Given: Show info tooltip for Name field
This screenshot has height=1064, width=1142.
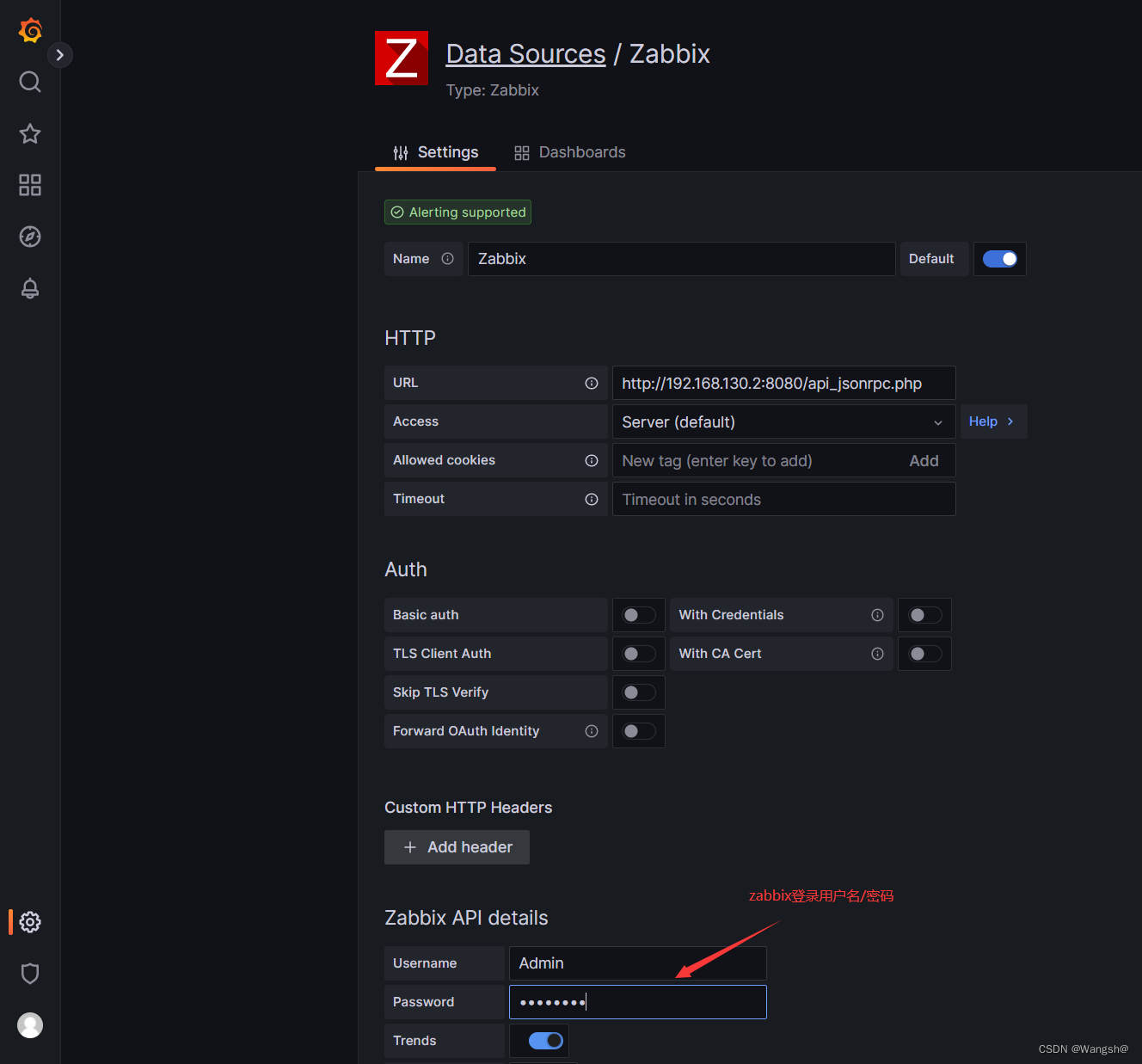Looking at the screenshot, I should pyautogui.click(x=447, y=259).
